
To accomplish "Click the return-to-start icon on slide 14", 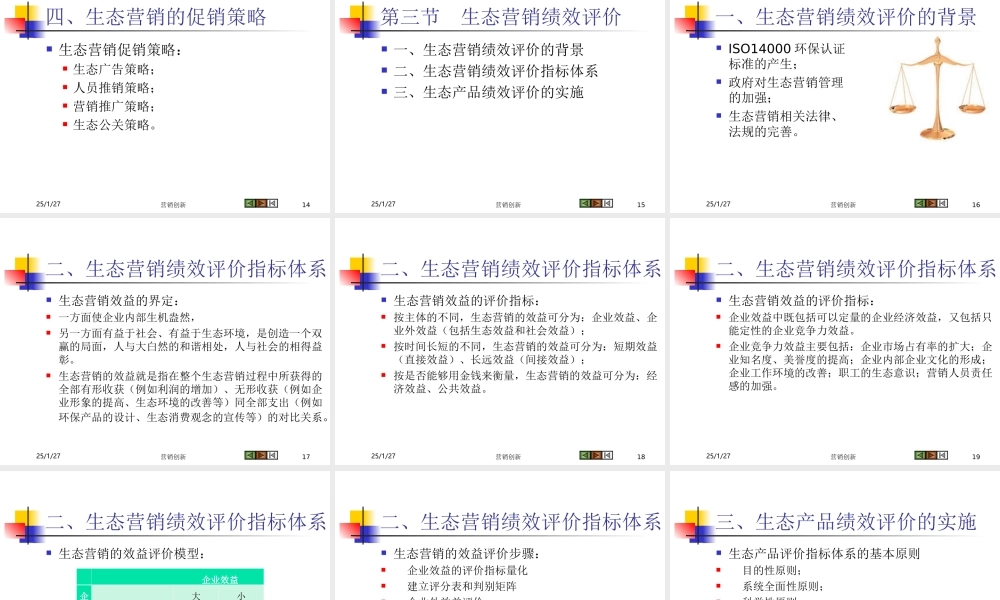I will click(x=272, y=202).
